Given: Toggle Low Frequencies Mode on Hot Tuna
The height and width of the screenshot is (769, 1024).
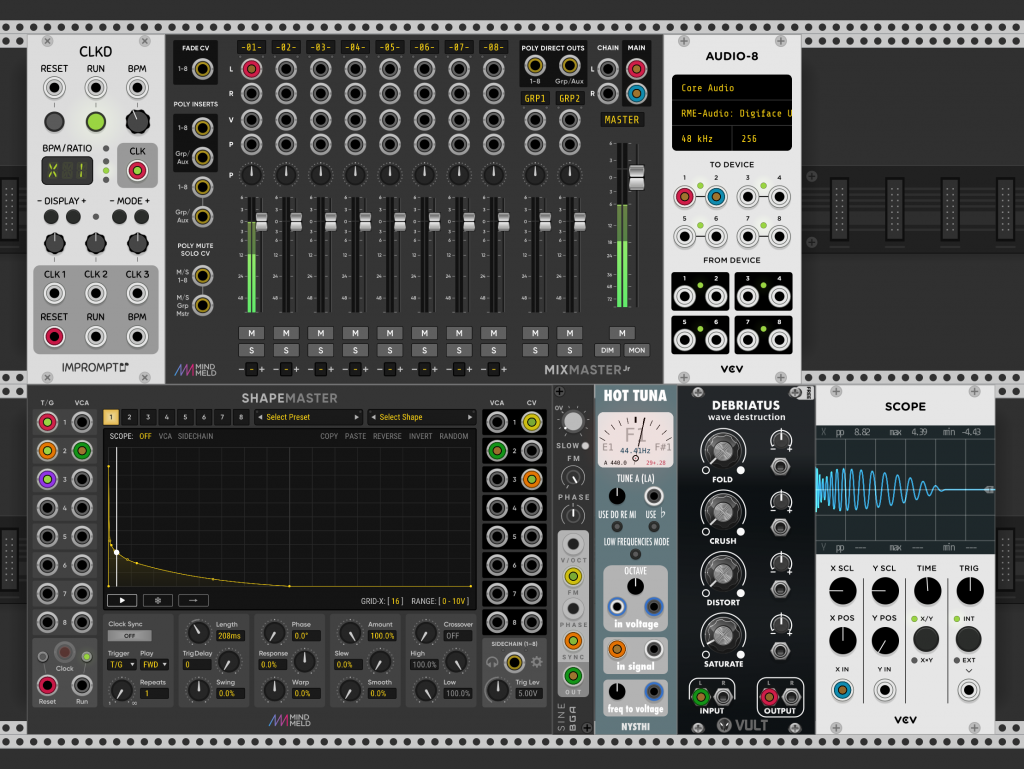Looking at the screenshot, I should coord(635,554).
